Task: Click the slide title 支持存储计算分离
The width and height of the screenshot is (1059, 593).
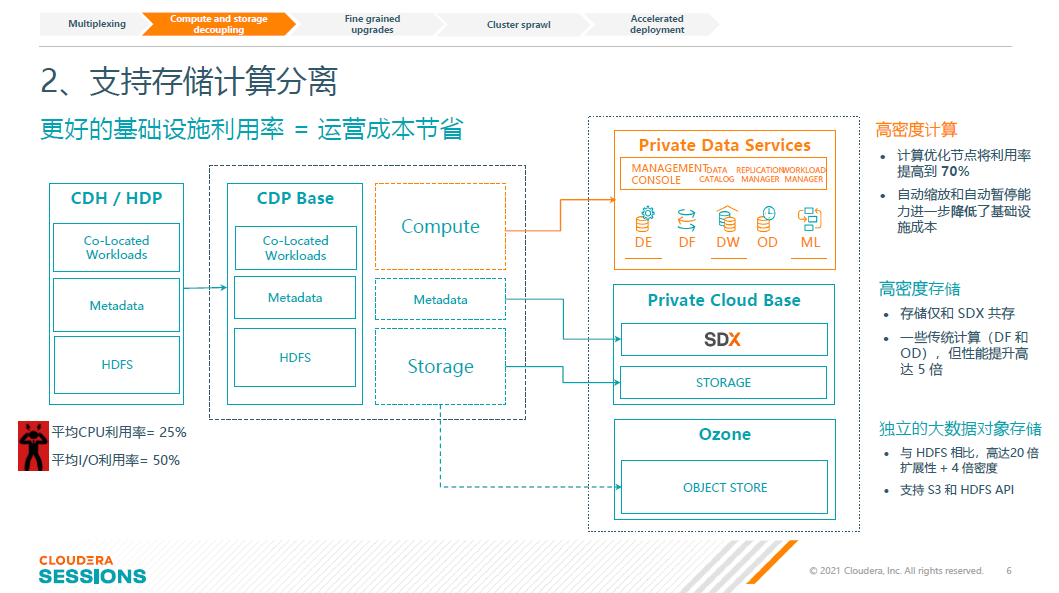Action: 188,81
